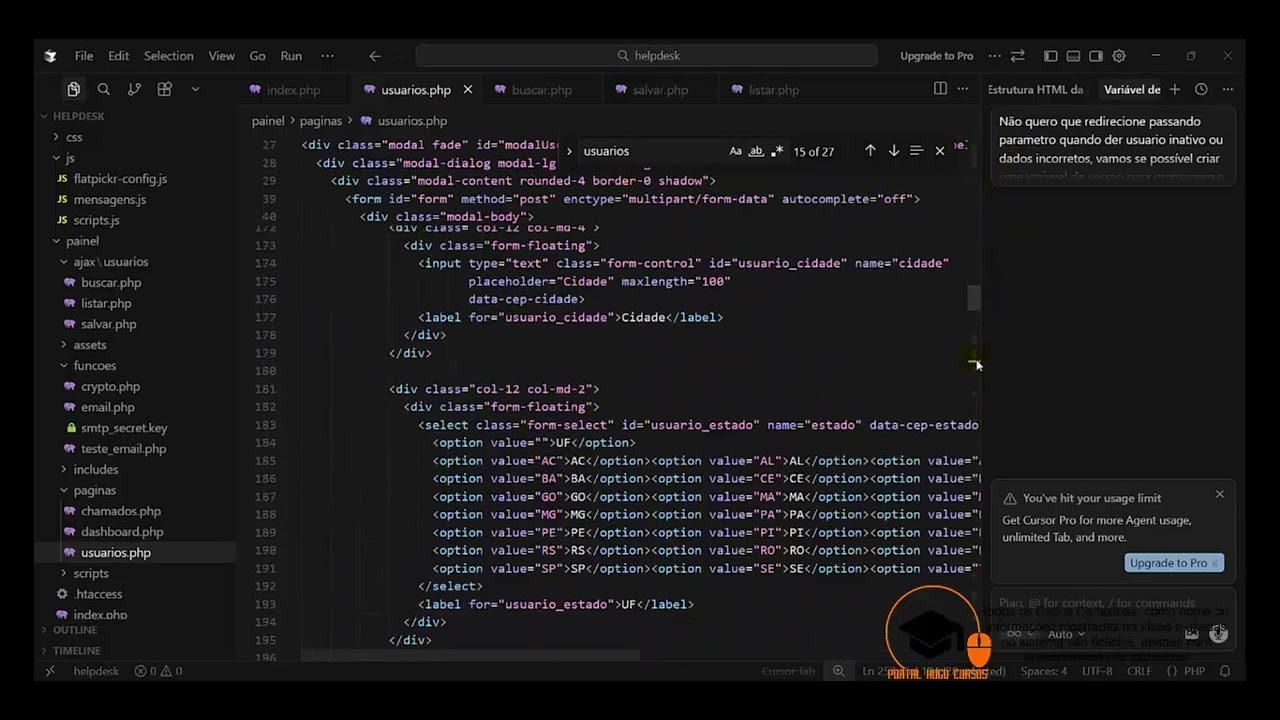The width and height of the screenshot is (1280, 720).
Task: Open the File menu
Action: click(x=84, y=56)
